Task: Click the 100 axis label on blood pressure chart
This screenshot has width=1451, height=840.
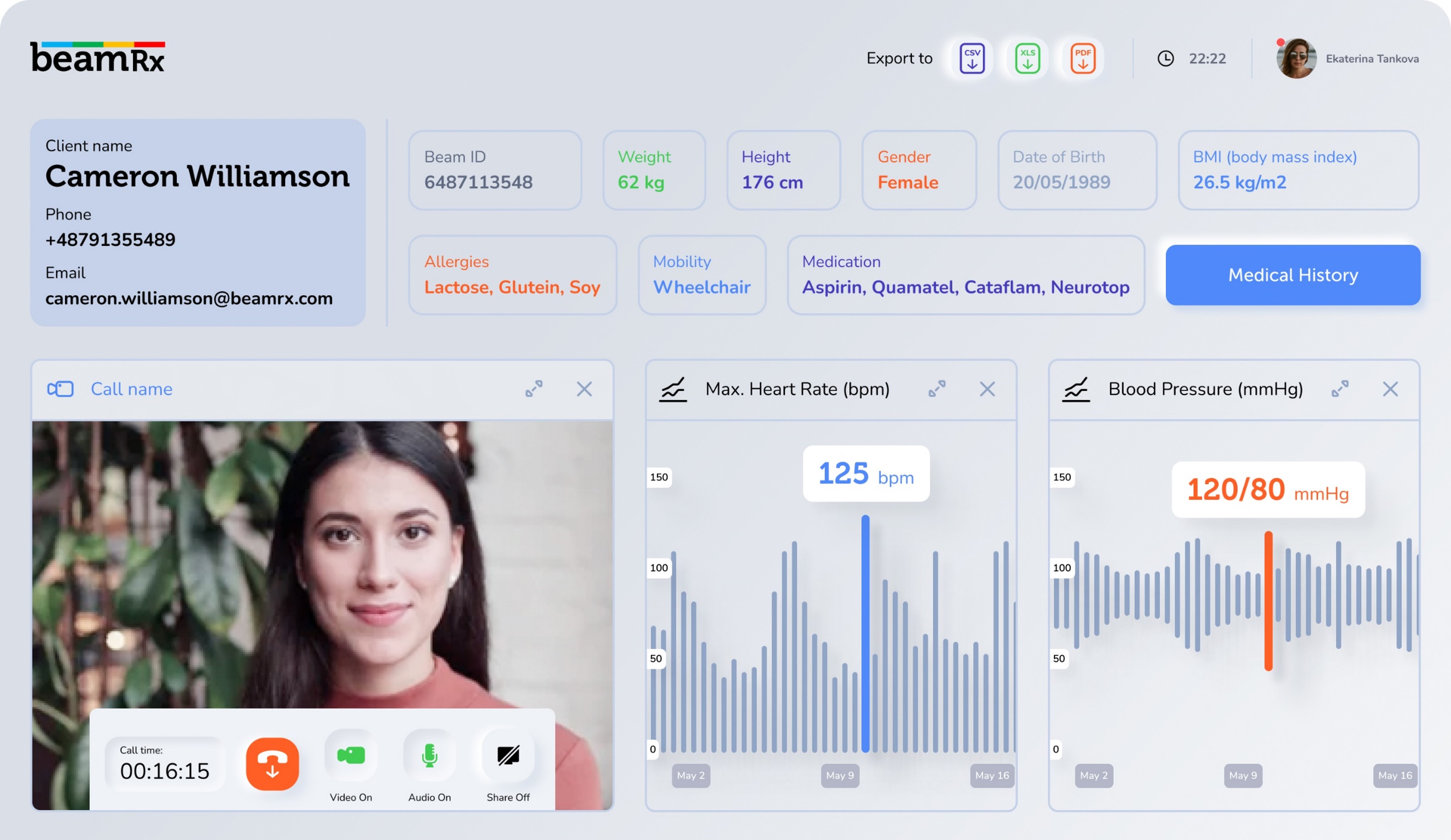Action: click(1062, 568)
